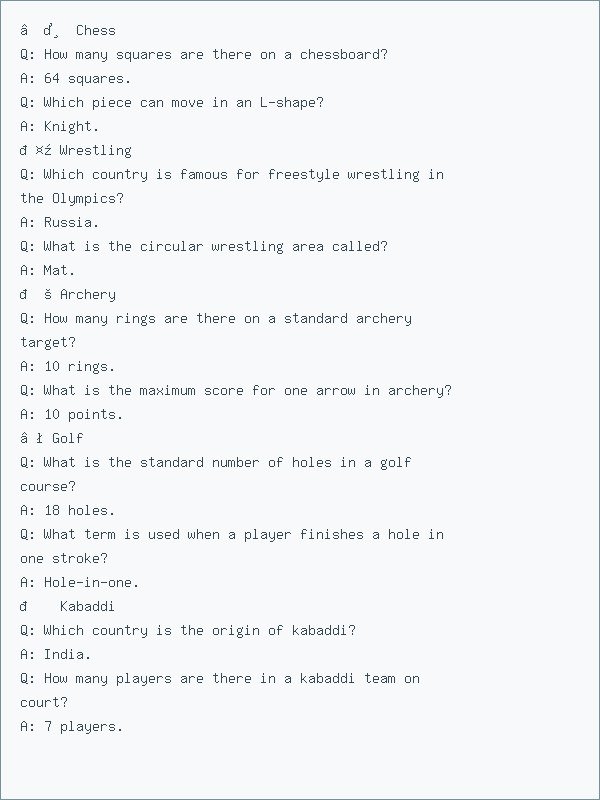Click the Wrestling section heading
Image resolution: width=600 pixels, height=800 pixels.
tap(94, 150)
